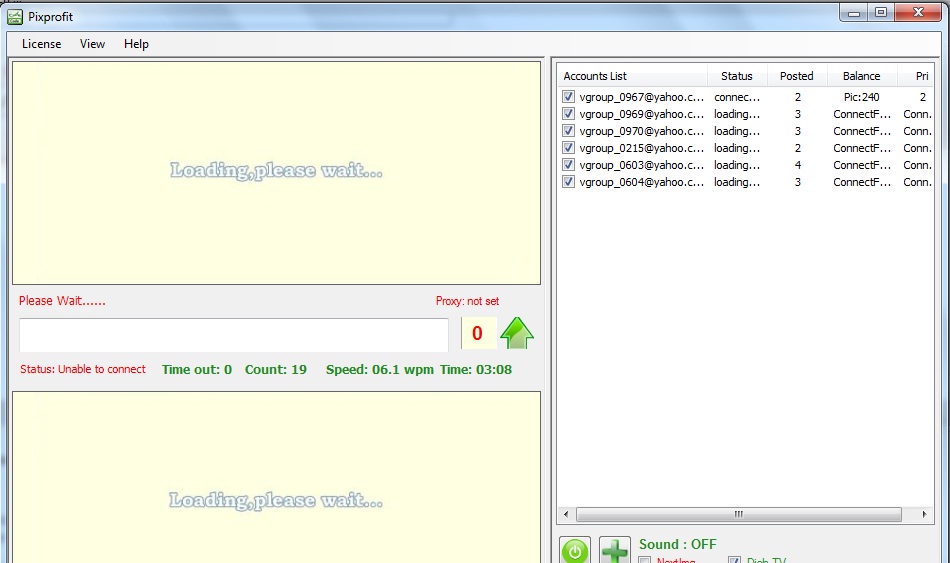Click the Proxy: not set label
The image size is (950, 563).
[x=467, y=301]
